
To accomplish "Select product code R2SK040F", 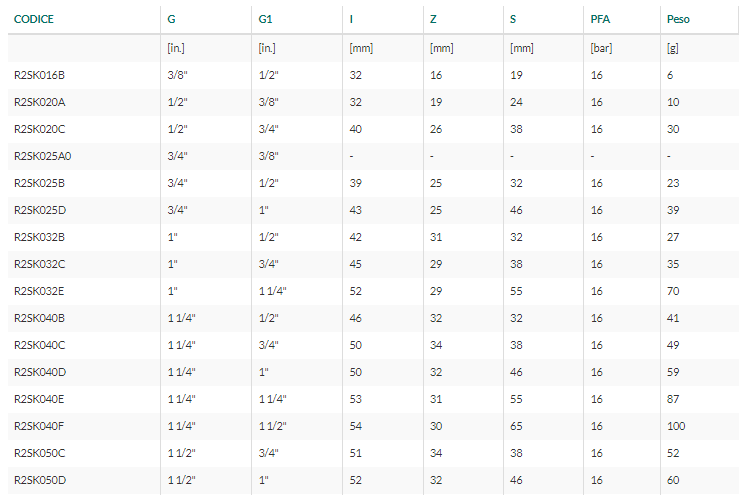I will tap(39, 426).
